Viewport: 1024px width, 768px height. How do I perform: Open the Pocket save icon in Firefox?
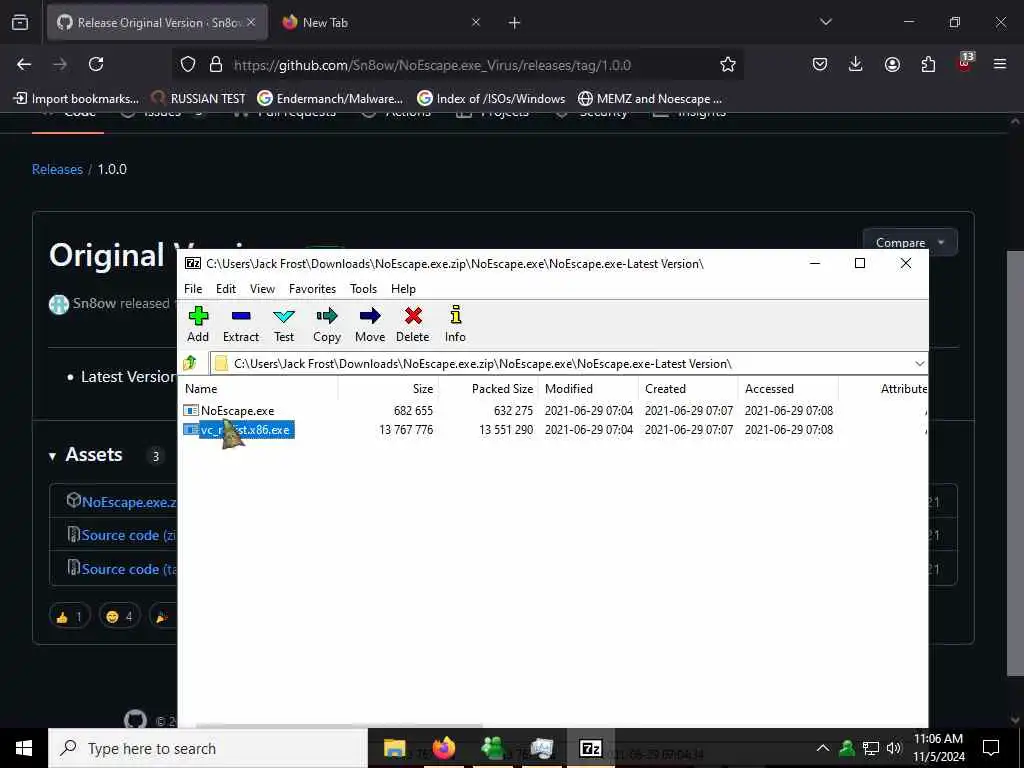pyautogui.click(x=820, y=64)
